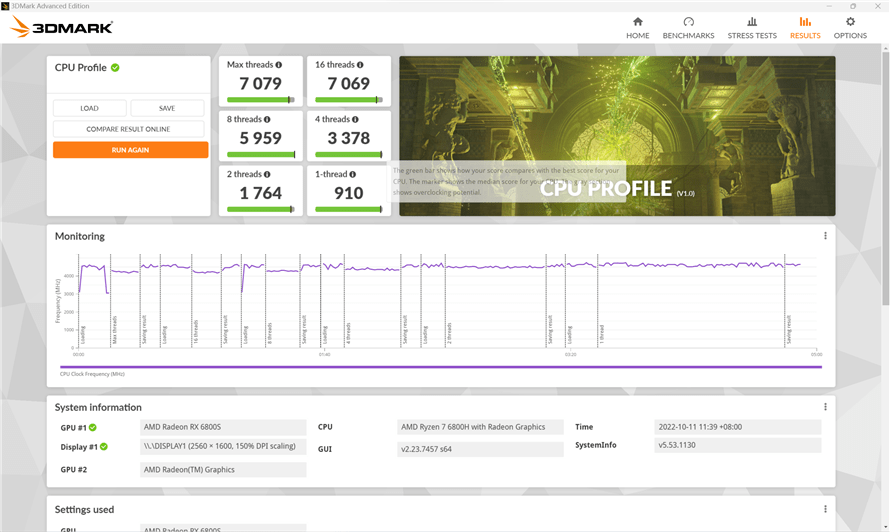Click the Save button
The width and height of the screenshot is (890, 532).
coord(167,108)
